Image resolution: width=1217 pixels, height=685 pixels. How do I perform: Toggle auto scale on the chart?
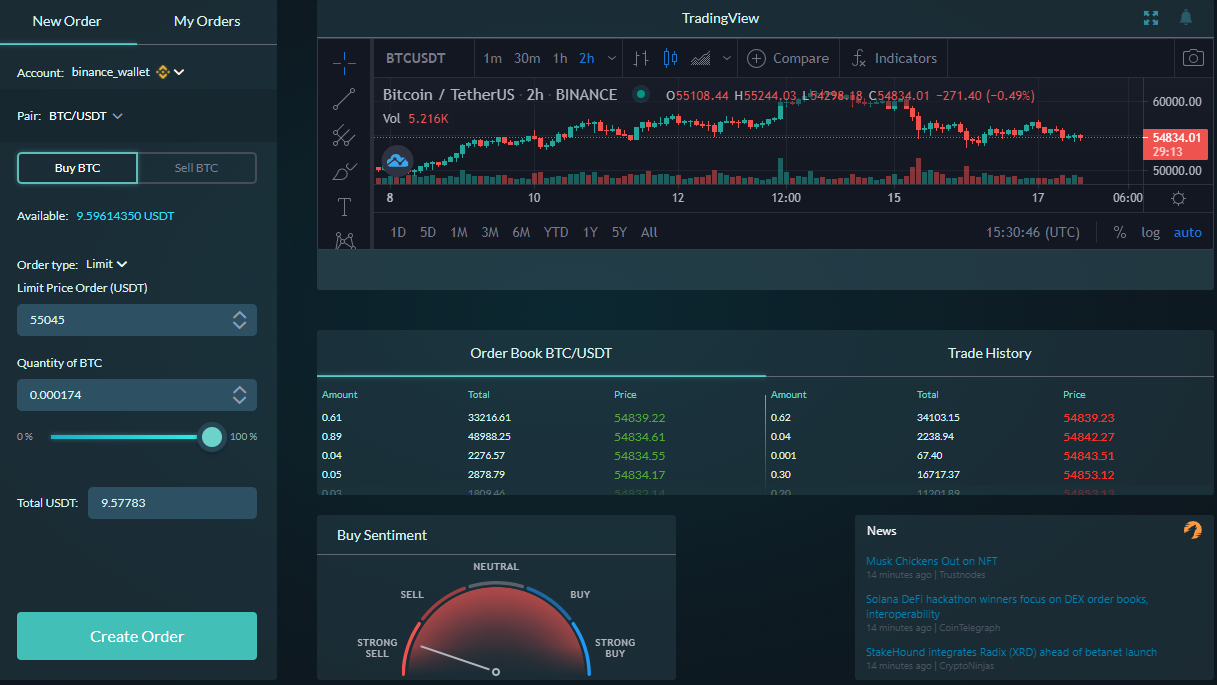pyautogui.click(x=1188, y=232)
